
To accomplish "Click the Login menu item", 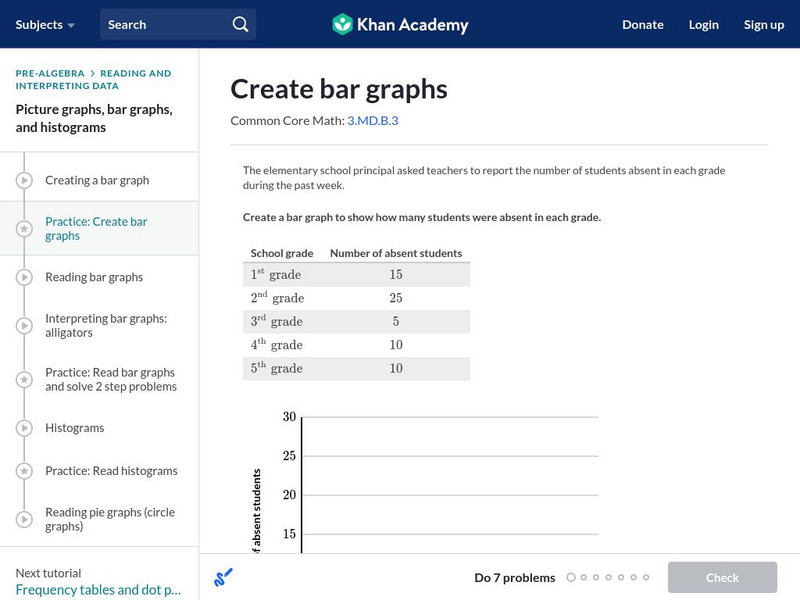I will point(703,24).
